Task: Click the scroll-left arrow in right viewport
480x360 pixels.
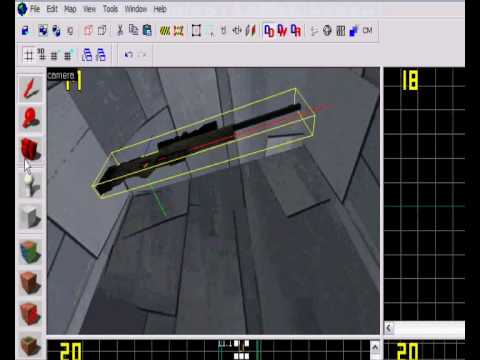Action: 389,328
